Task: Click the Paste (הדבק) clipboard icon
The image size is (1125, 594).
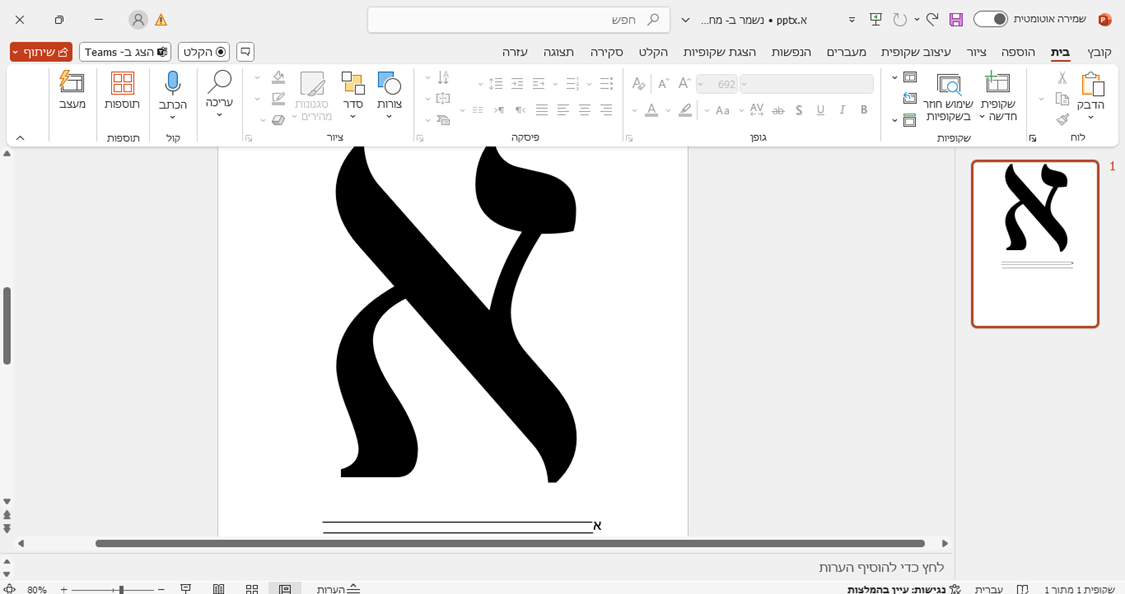Action: [1092, 86]
